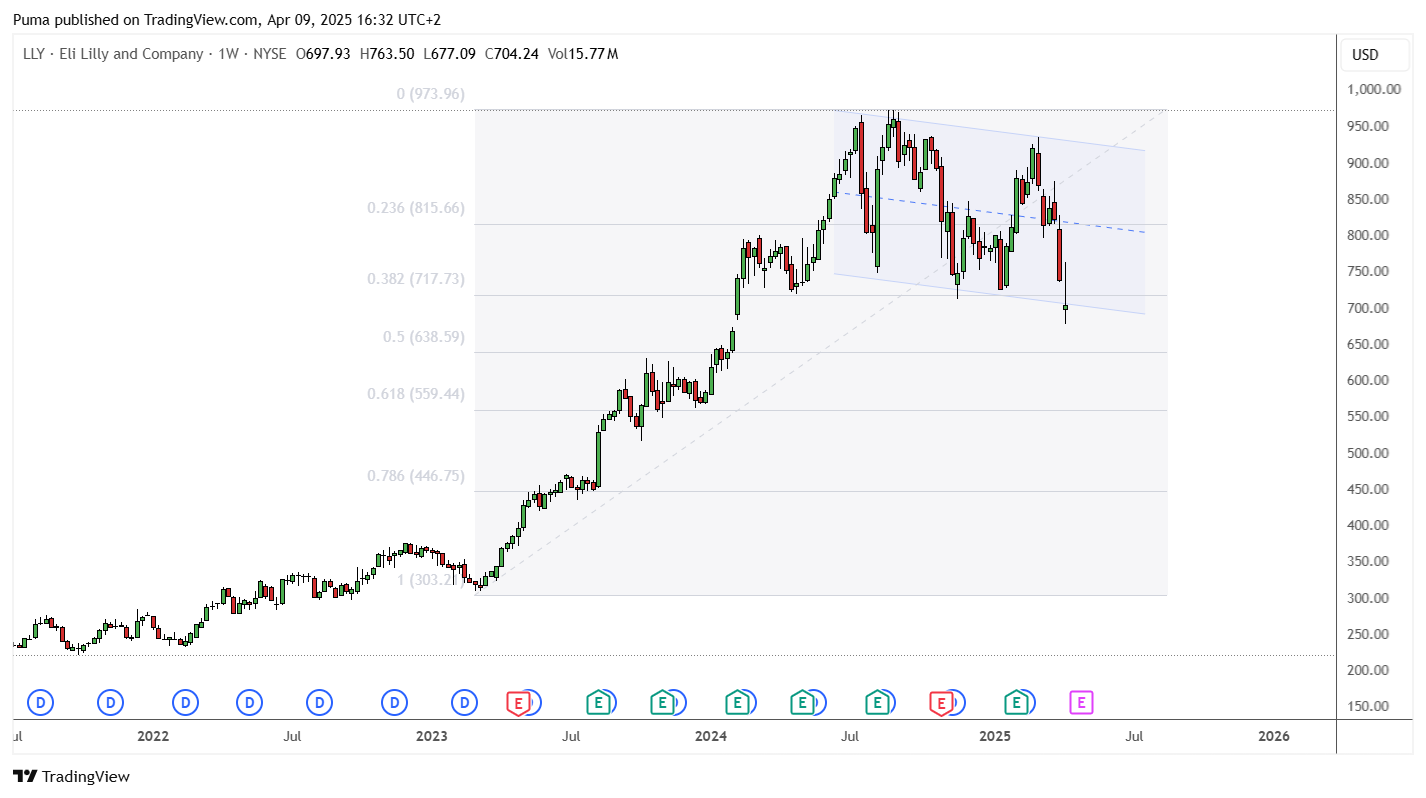Click the 2026 label on time axis
Image resolution: width=1426 pixels, height=798 pixels.
1273,737
